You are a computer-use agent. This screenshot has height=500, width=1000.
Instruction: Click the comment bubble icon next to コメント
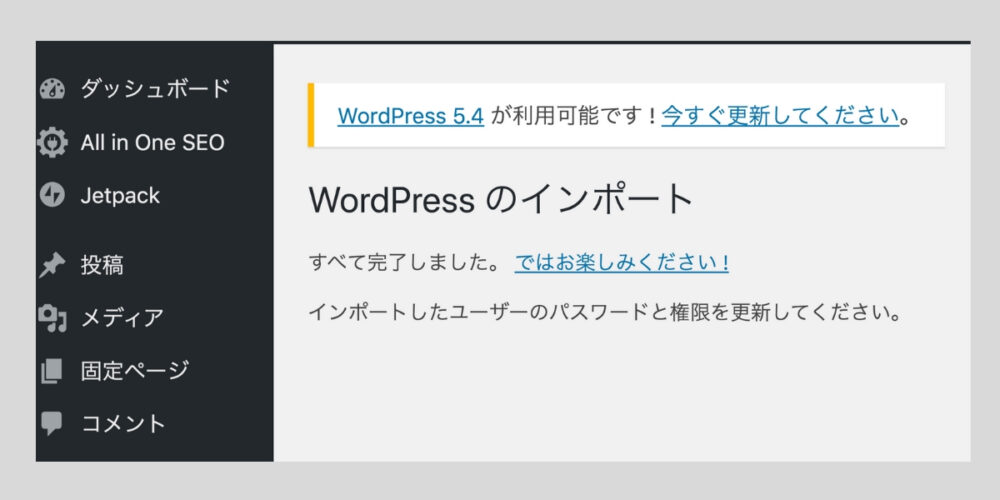point(52,423)
